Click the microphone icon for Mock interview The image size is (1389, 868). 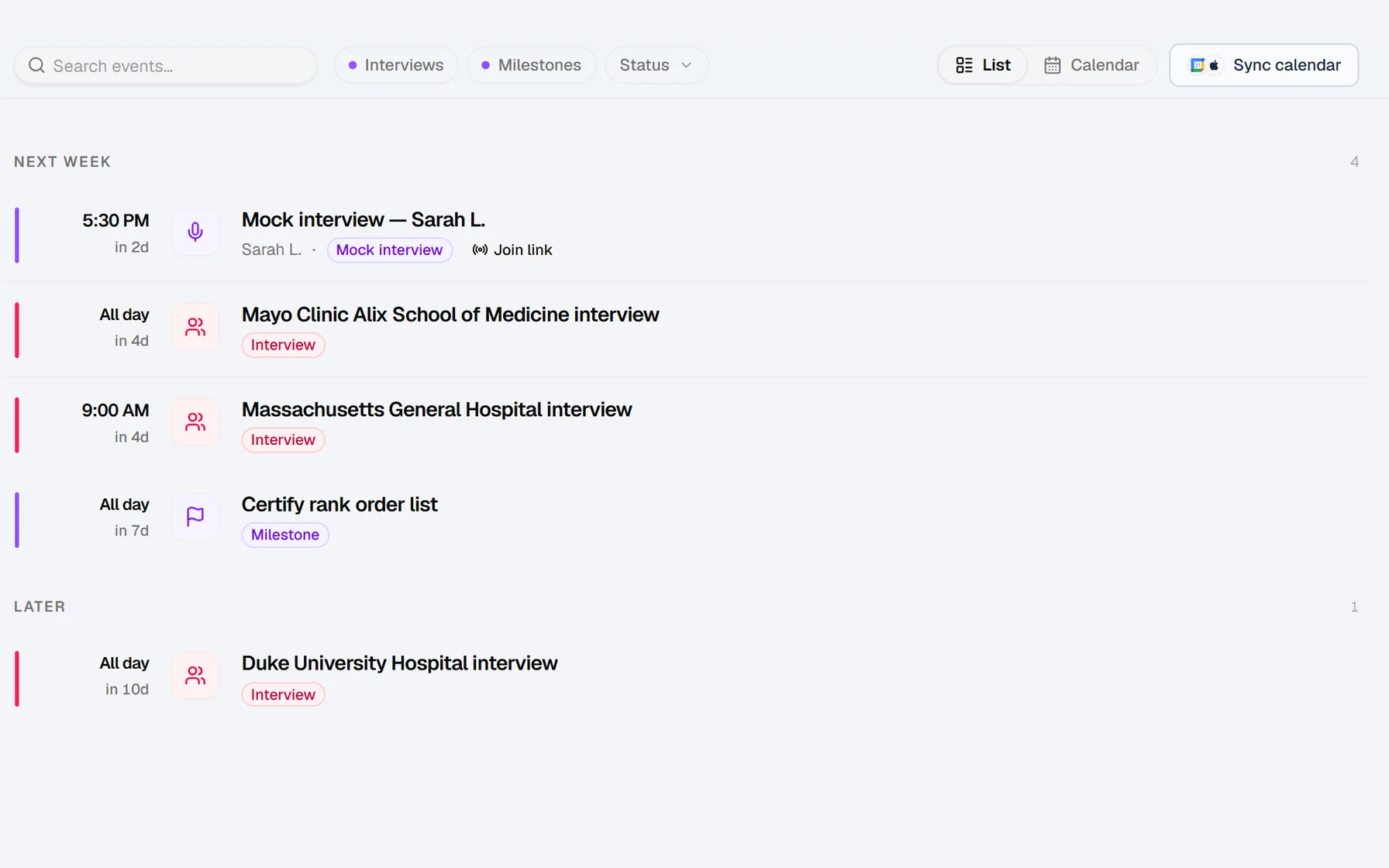pos(195,232)
